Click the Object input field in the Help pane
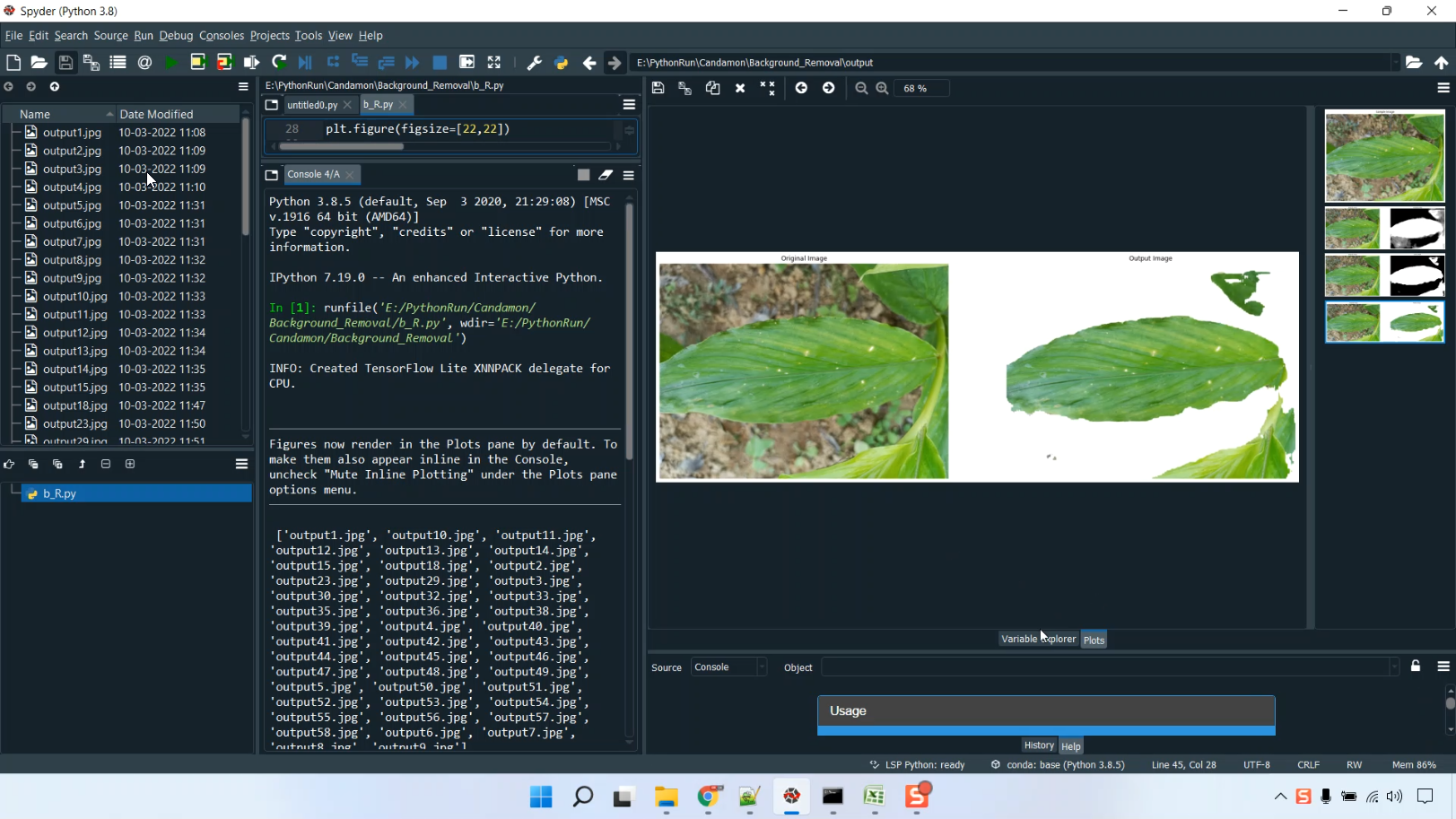 tap(1111, 667)
